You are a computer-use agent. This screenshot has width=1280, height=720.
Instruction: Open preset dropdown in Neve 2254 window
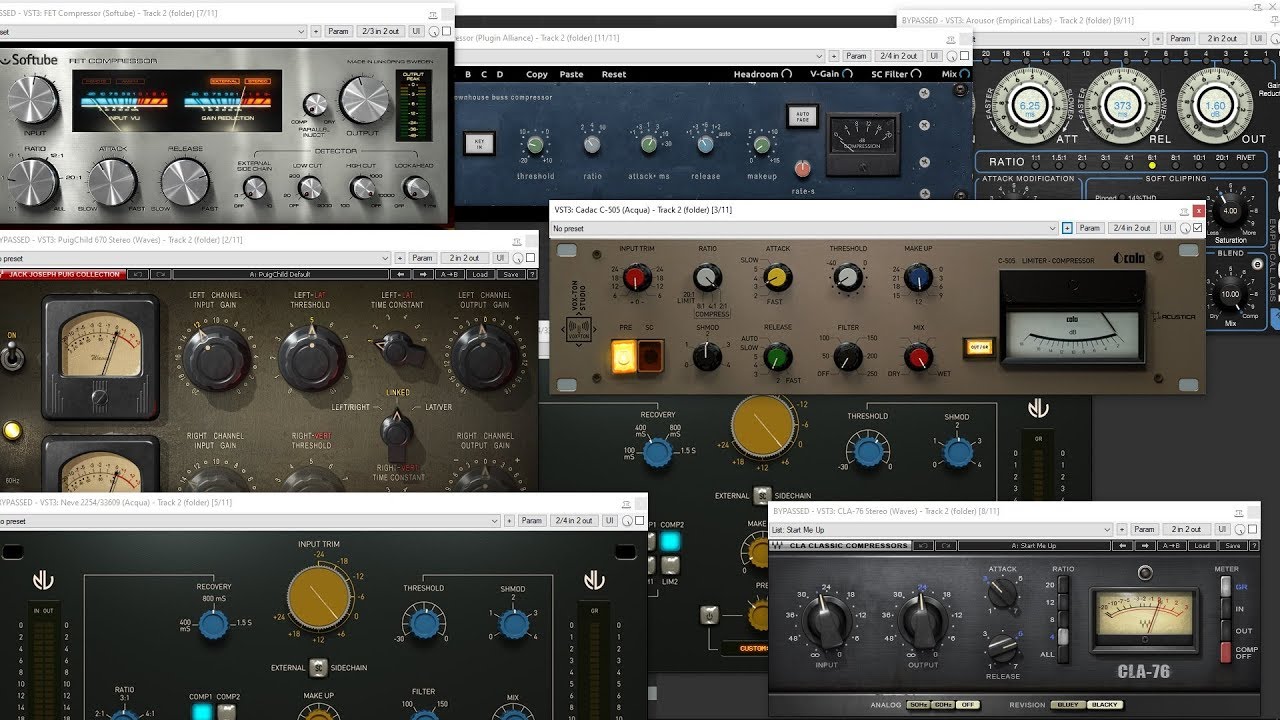pyautogui.click(x=249, y=521)
